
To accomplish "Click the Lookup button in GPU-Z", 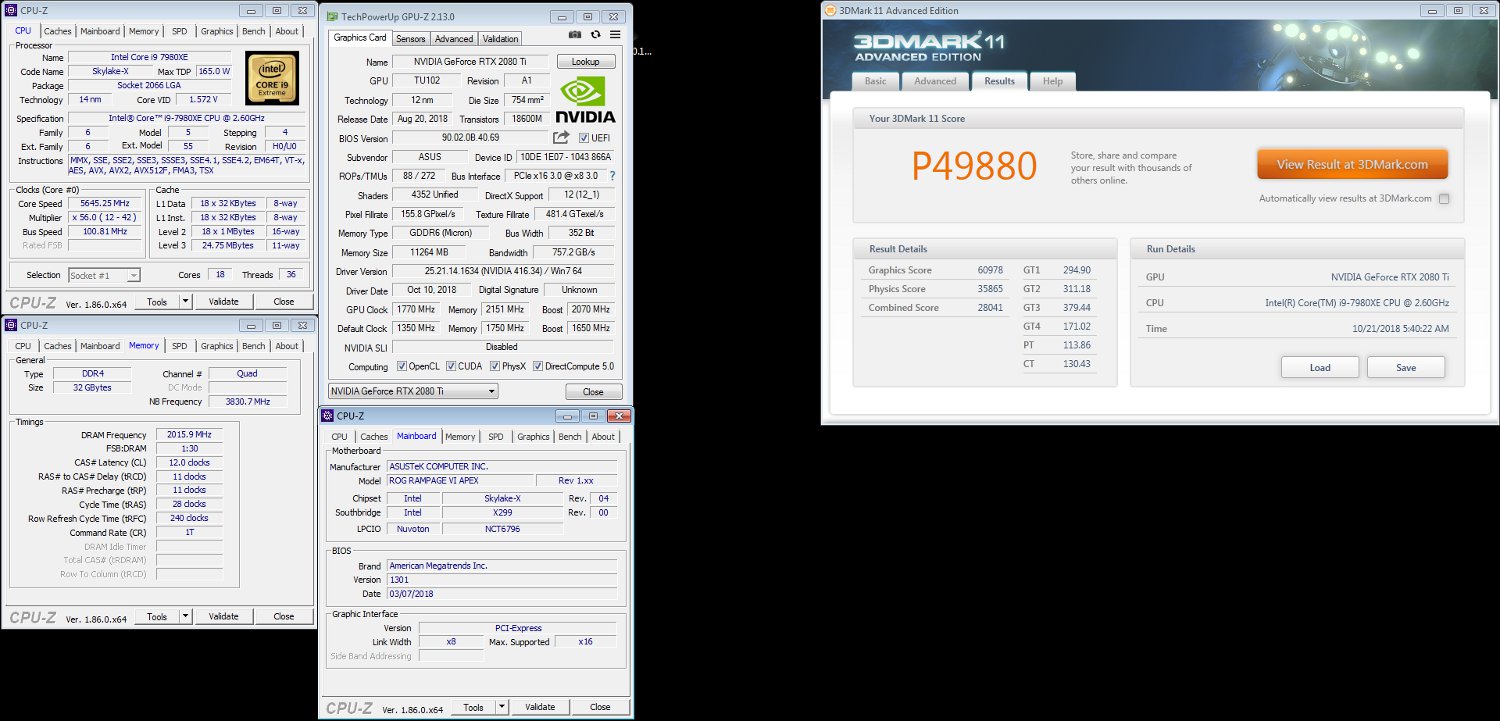I will coord(586,62).
